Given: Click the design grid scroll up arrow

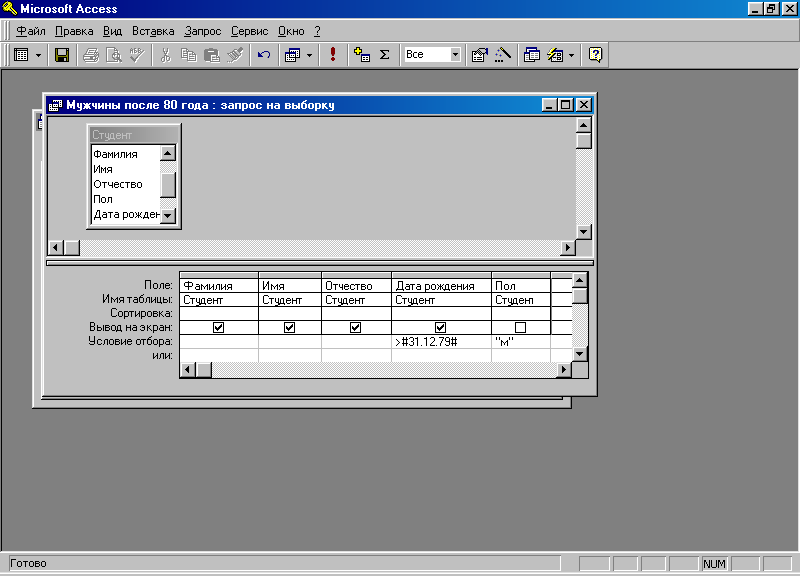Looking at the screenshot, I should pyautogui.click(x=580, y=280).
